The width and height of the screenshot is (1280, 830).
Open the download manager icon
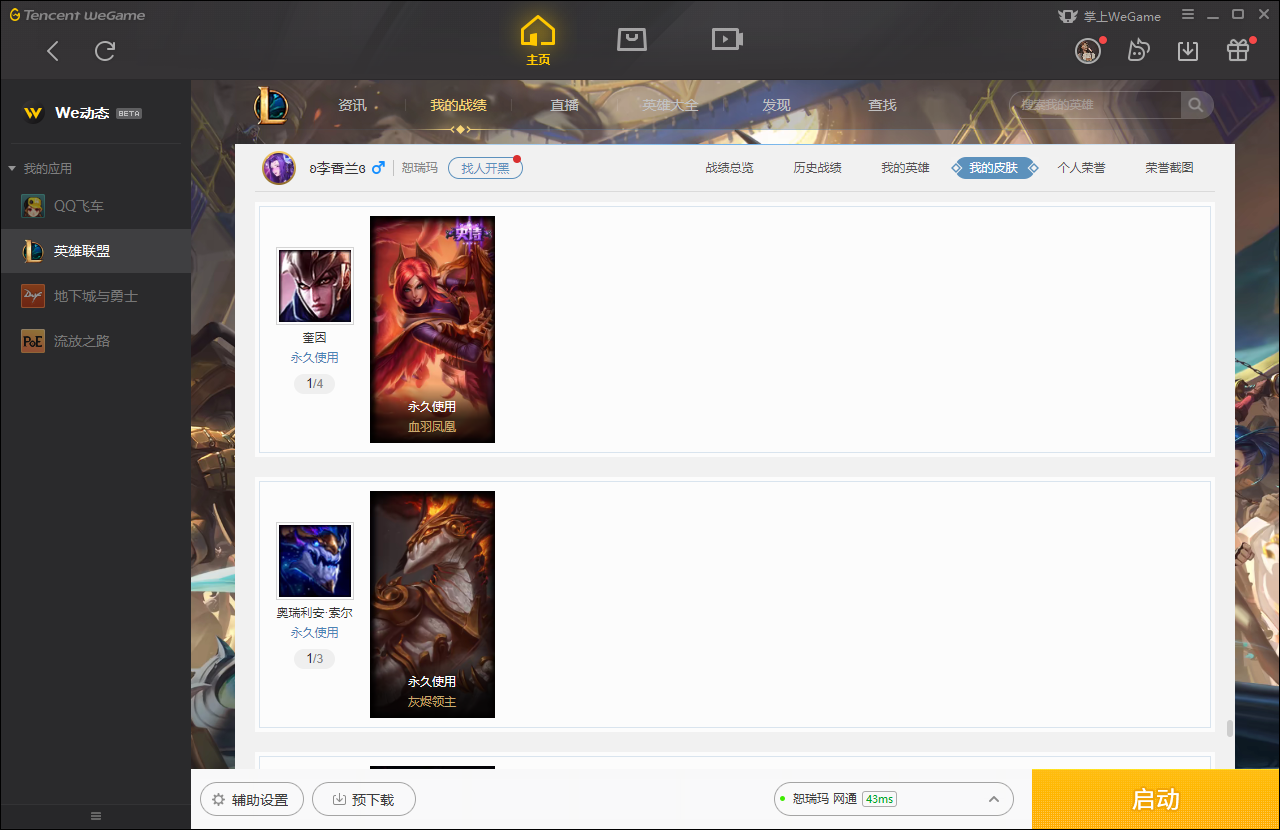1188,51
